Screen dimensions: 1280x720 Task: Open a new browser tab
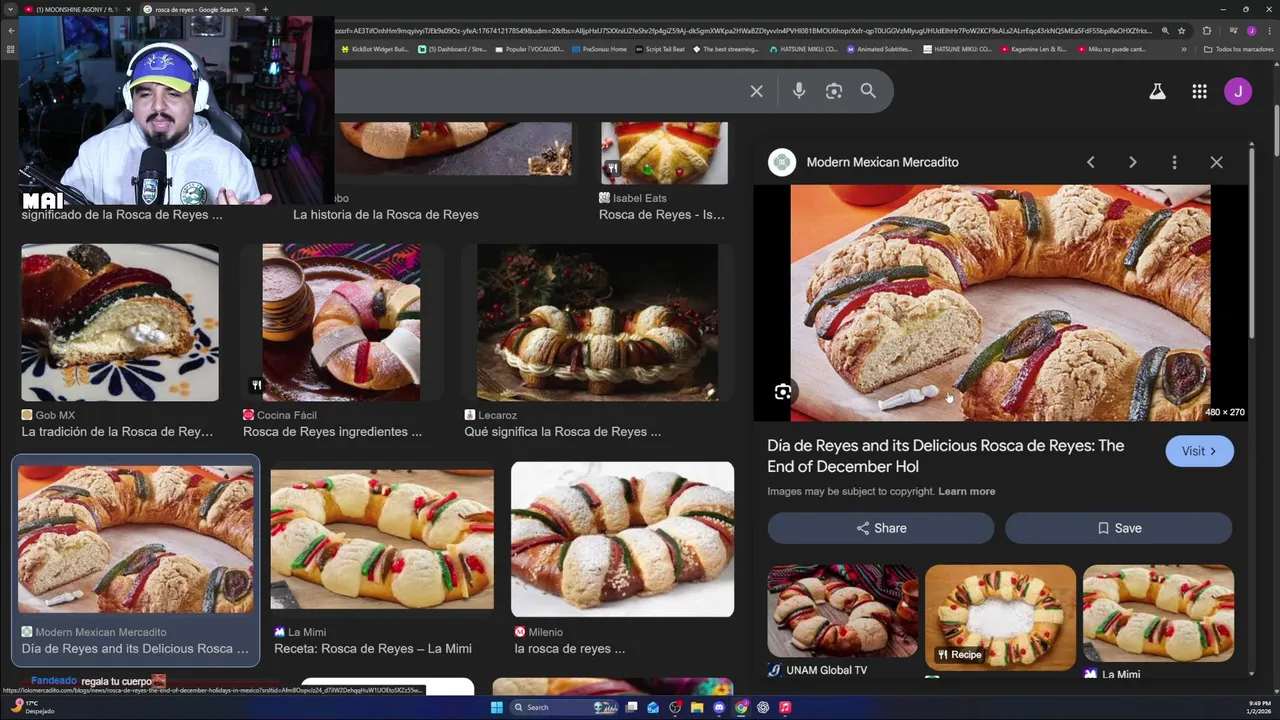click(265, 10)
